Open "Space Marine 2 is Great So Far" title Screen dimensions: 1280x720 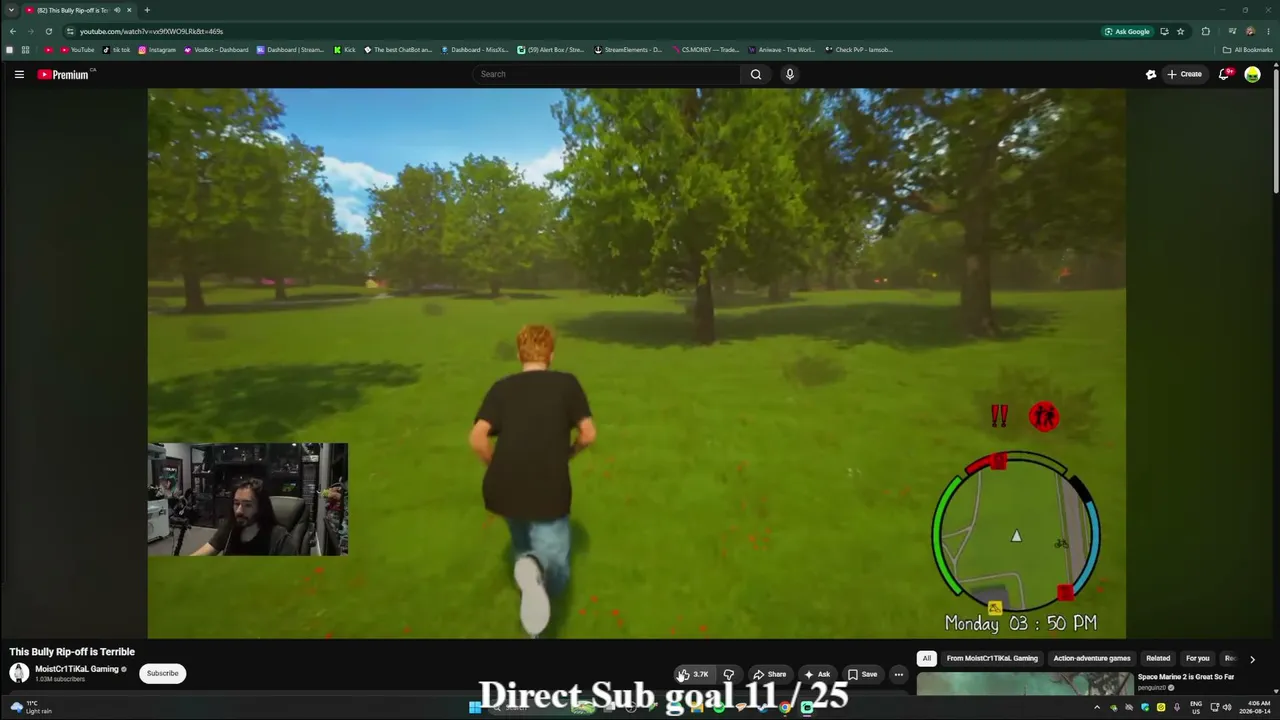coord(1186,677)
